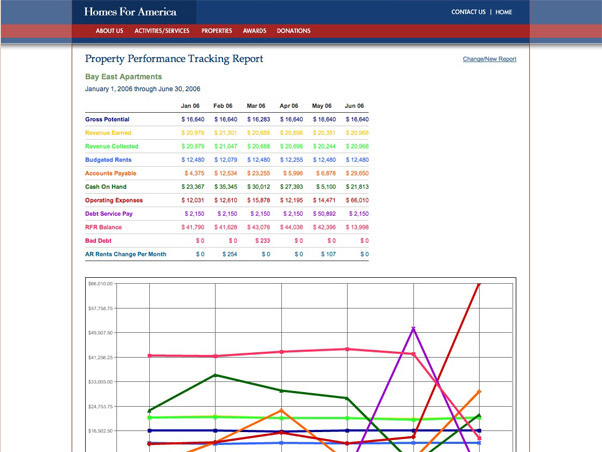Click the Jan 06 column header

(190, 106)
